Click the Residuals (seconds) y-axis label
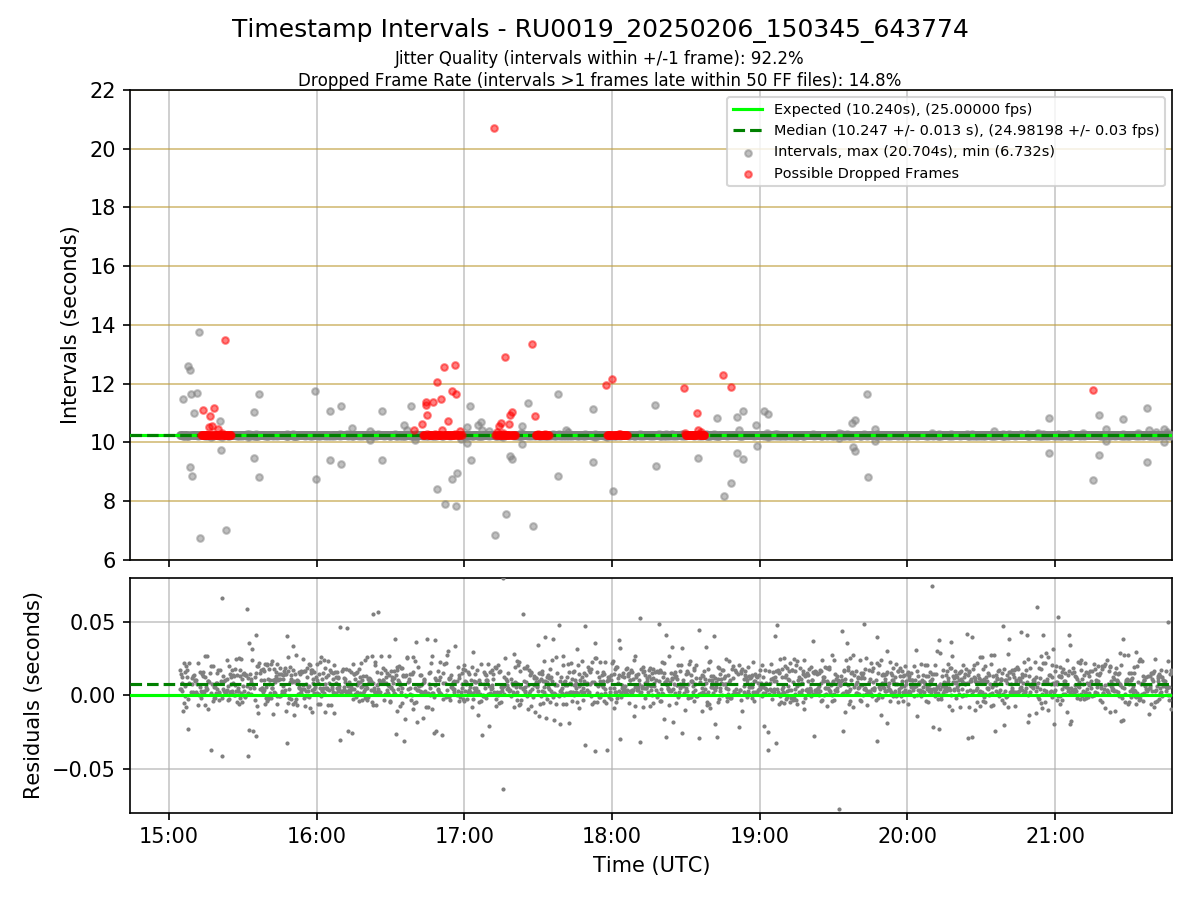Image resolution: width=1200 pixels, height=900 pixels. point(32,696)
